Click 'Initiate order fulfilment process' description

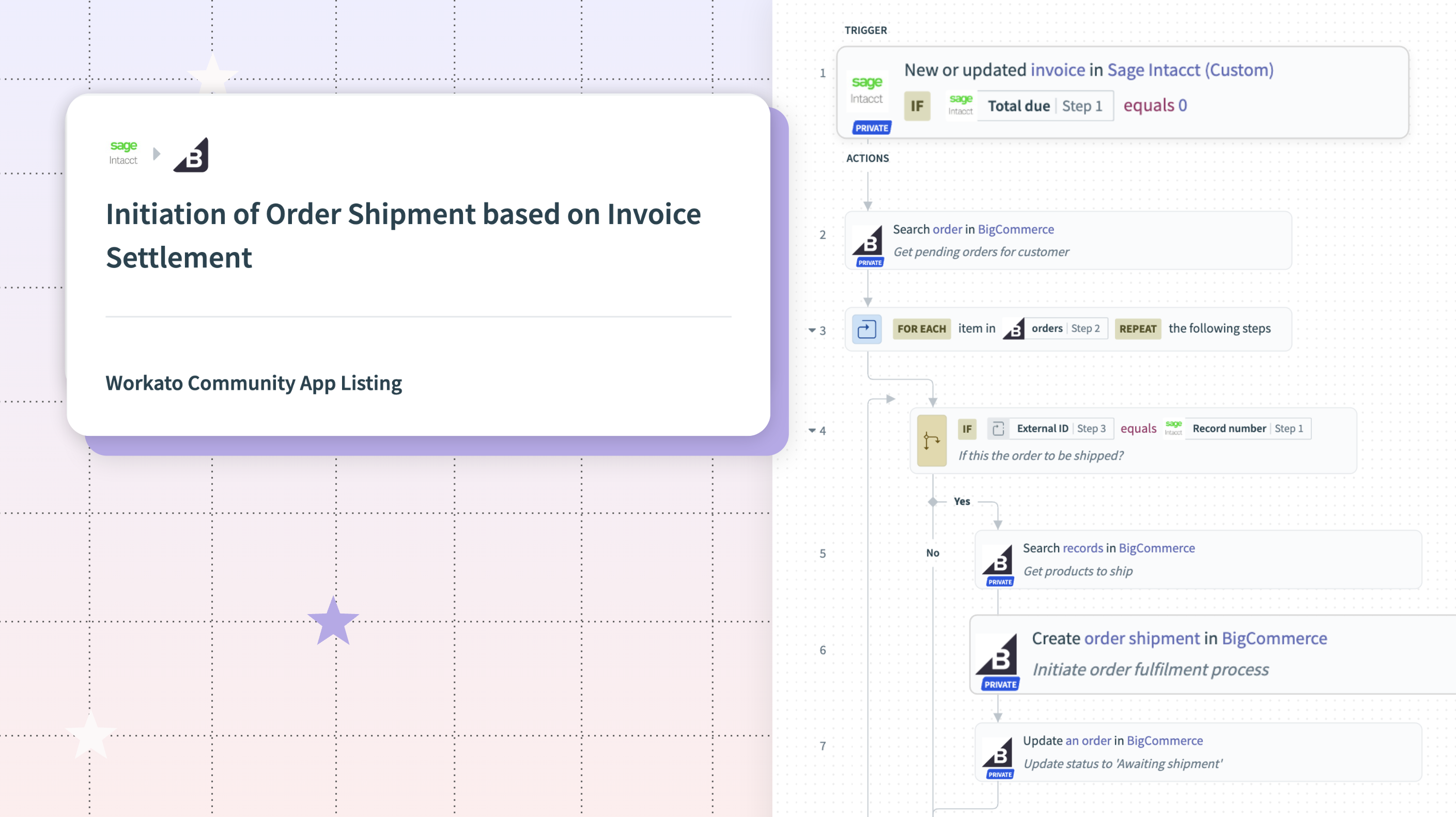tap(1150, 669)
